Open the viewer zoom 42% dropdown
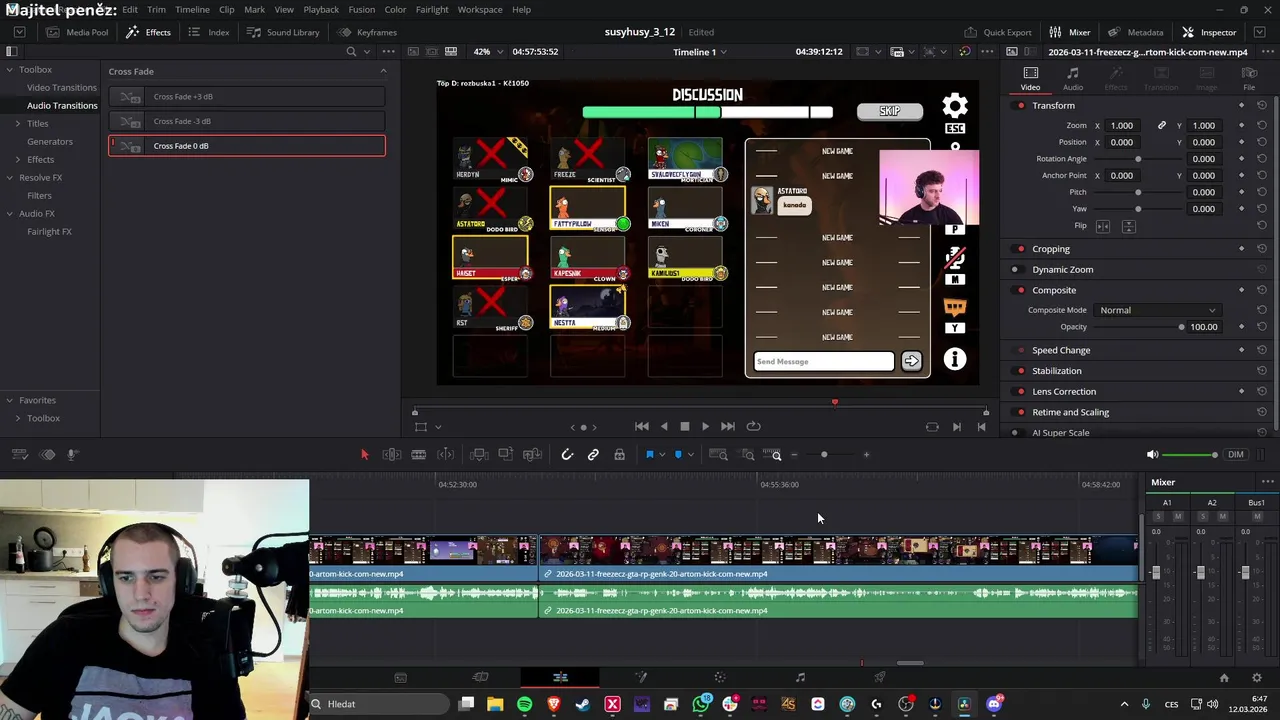This screenshot has height=720, width=1280. pyautogui.click(x=487, y=52)
